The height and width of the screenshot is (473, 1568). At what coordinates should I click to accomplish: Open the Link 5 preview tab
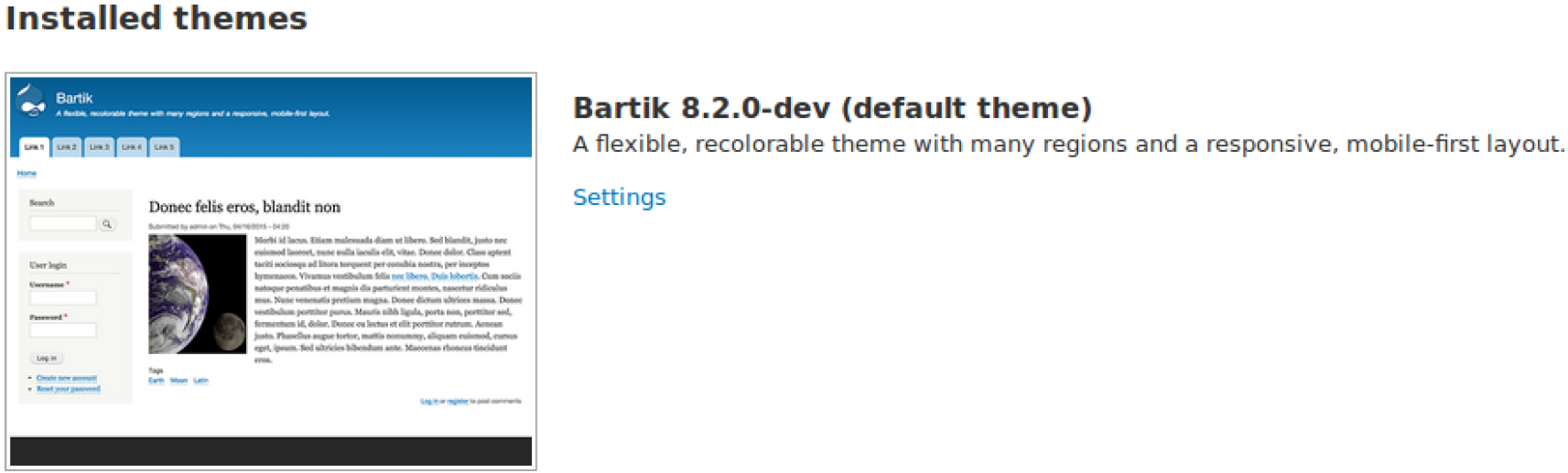[x=164, y=146]
